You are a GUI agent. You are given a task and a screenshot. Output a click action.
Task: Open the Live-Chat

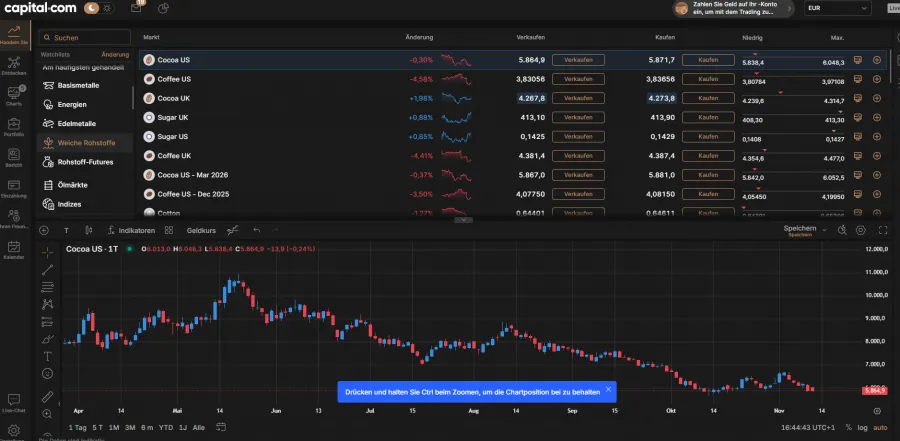14,403
